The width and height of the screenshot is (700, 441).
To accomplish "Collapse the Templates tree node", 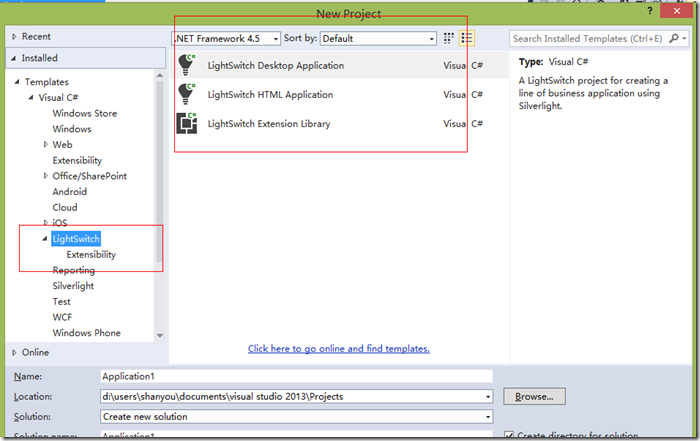I will click(x=17, y=82).
